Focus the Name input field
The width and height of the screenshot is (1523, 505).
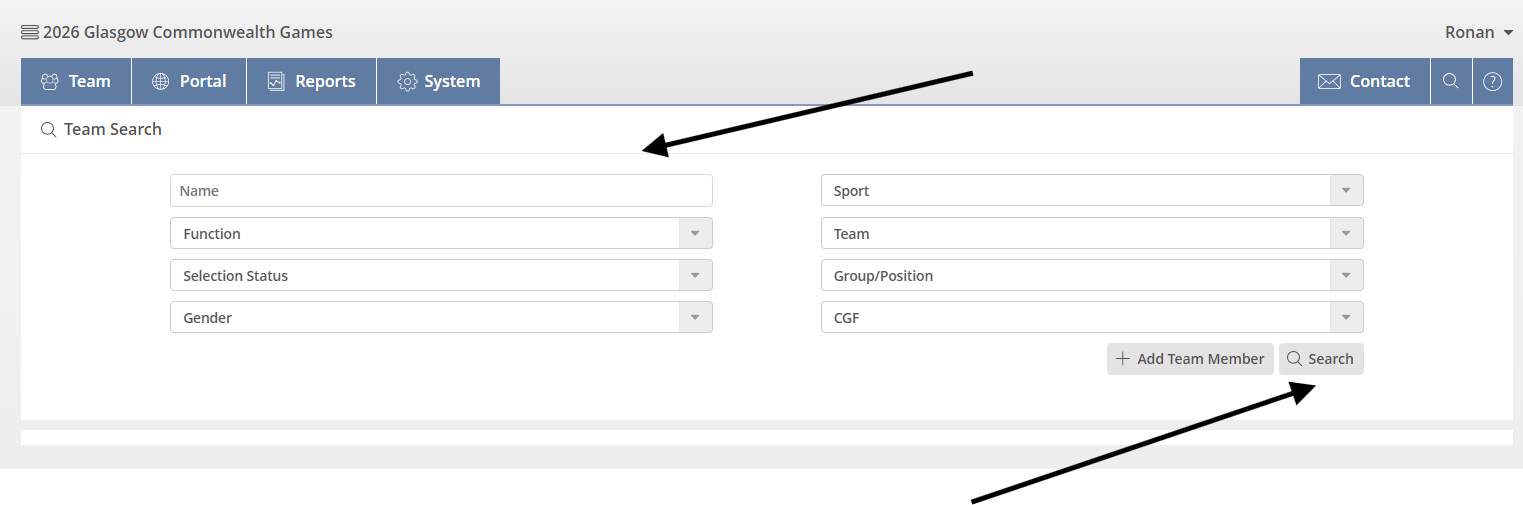click(441, 191)
